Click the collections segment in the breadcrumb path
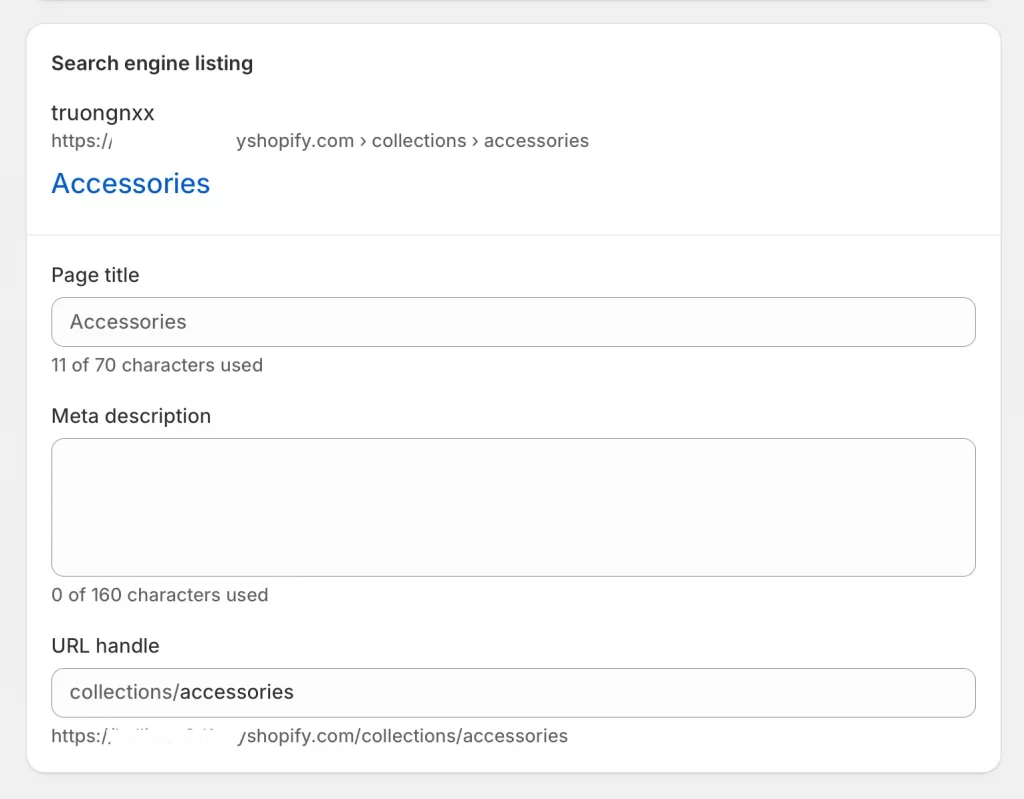 [x=418, y=141]
